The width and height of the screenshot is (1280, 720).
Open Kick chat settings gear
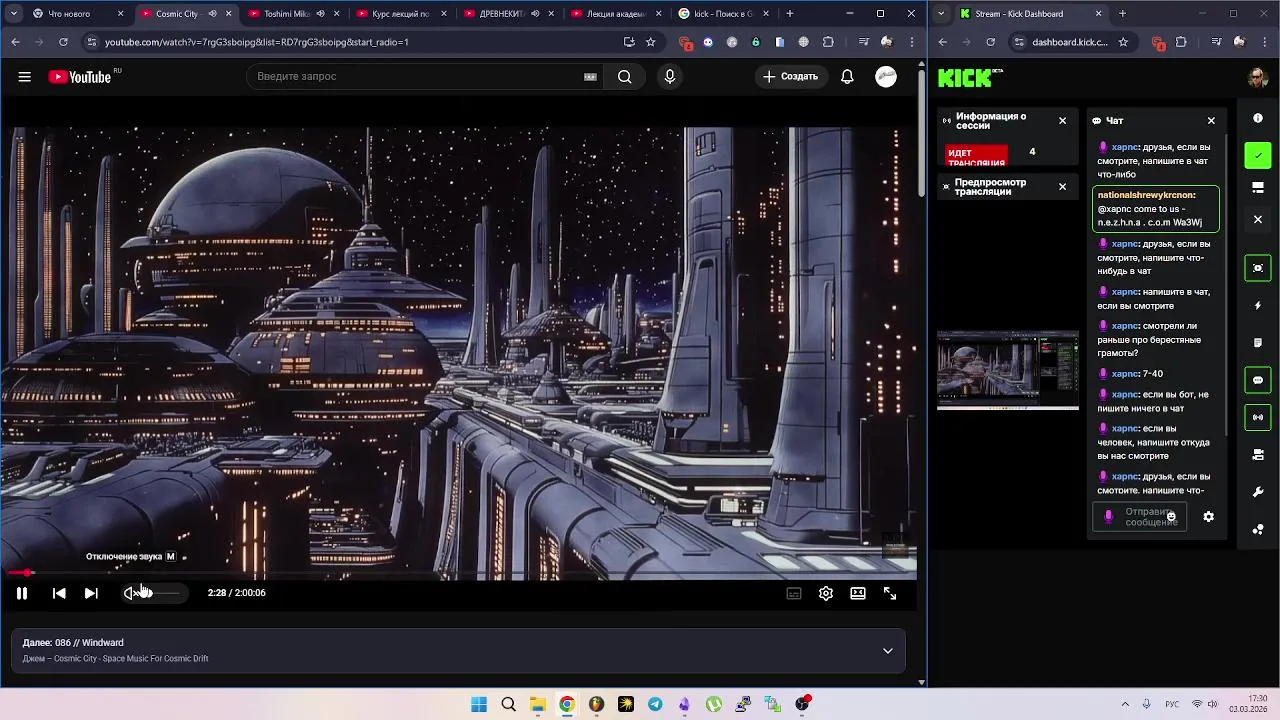coord(1208,517)
